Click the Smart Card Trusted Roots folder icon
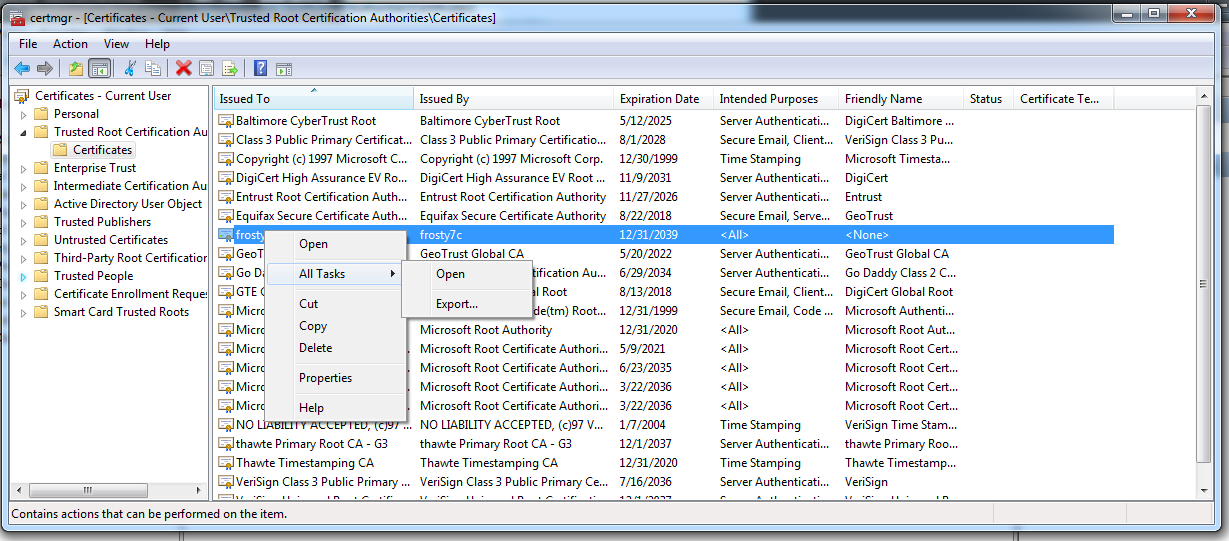Viewport: 1229px width, 541px height. click(41, 312)
